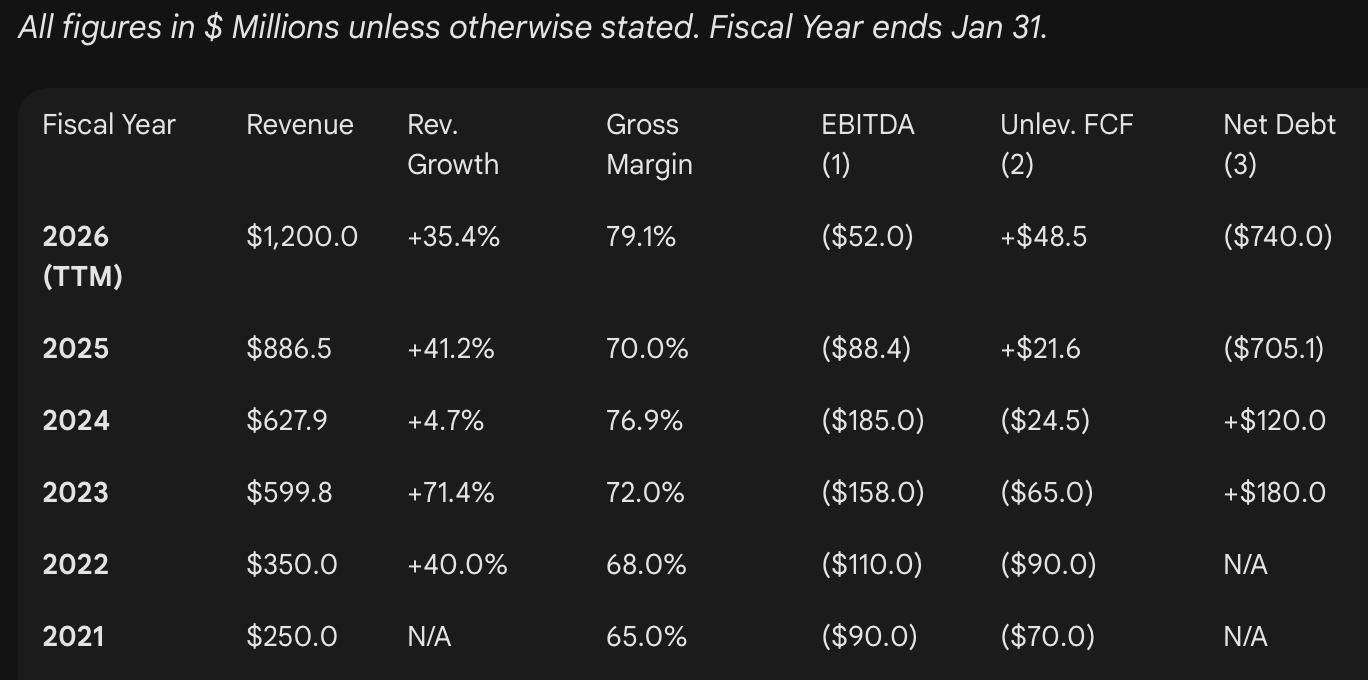This screenshot has width=1368, height=680.
Task: Select the $599.8 revenue cell
Action: tap(289, 493)
